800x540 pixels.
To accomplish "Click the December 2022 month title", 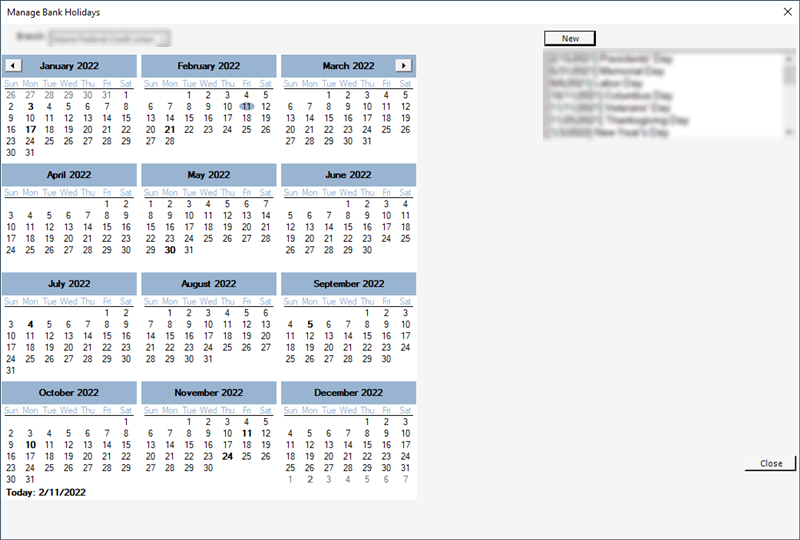I will [x=348, y=392].
